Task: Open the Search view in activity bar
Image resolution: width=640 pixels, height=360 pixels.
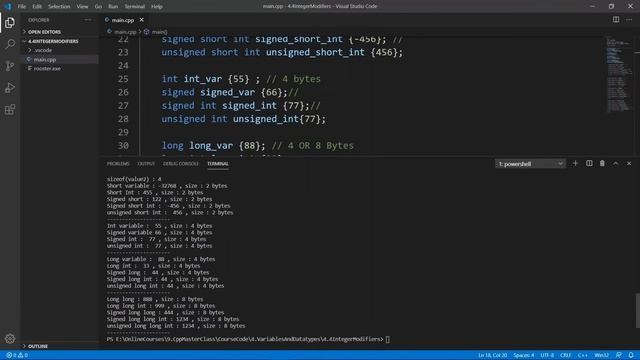Action: (10, 44)
